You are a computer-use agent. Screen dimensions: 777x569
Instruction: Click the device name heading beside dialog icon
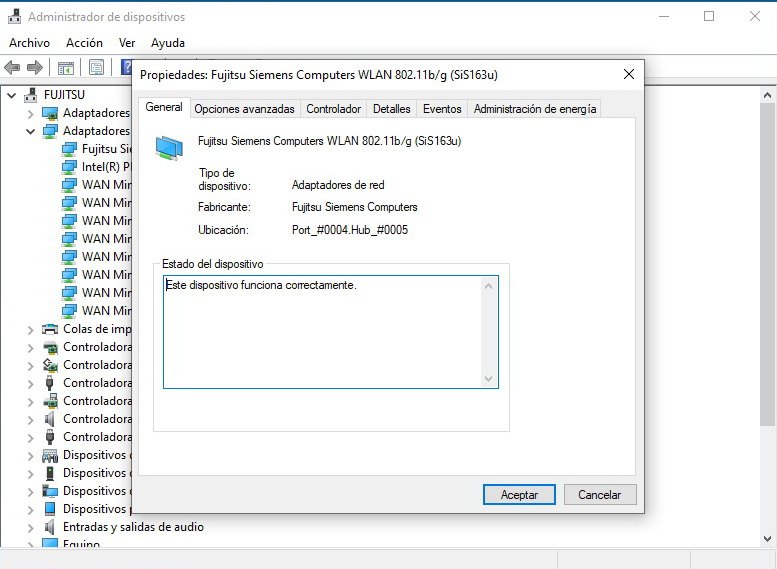pos(330,141)
